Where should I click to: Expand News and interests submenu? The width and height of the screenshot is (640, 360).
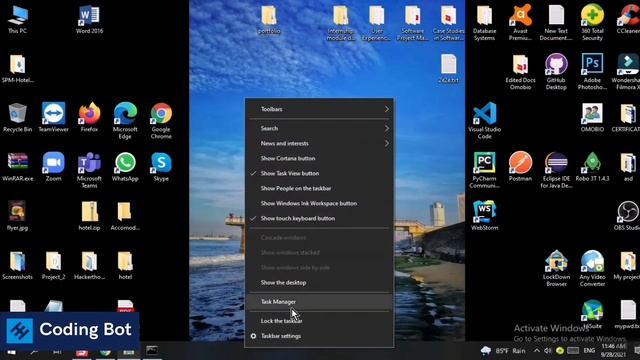point(320,143)
